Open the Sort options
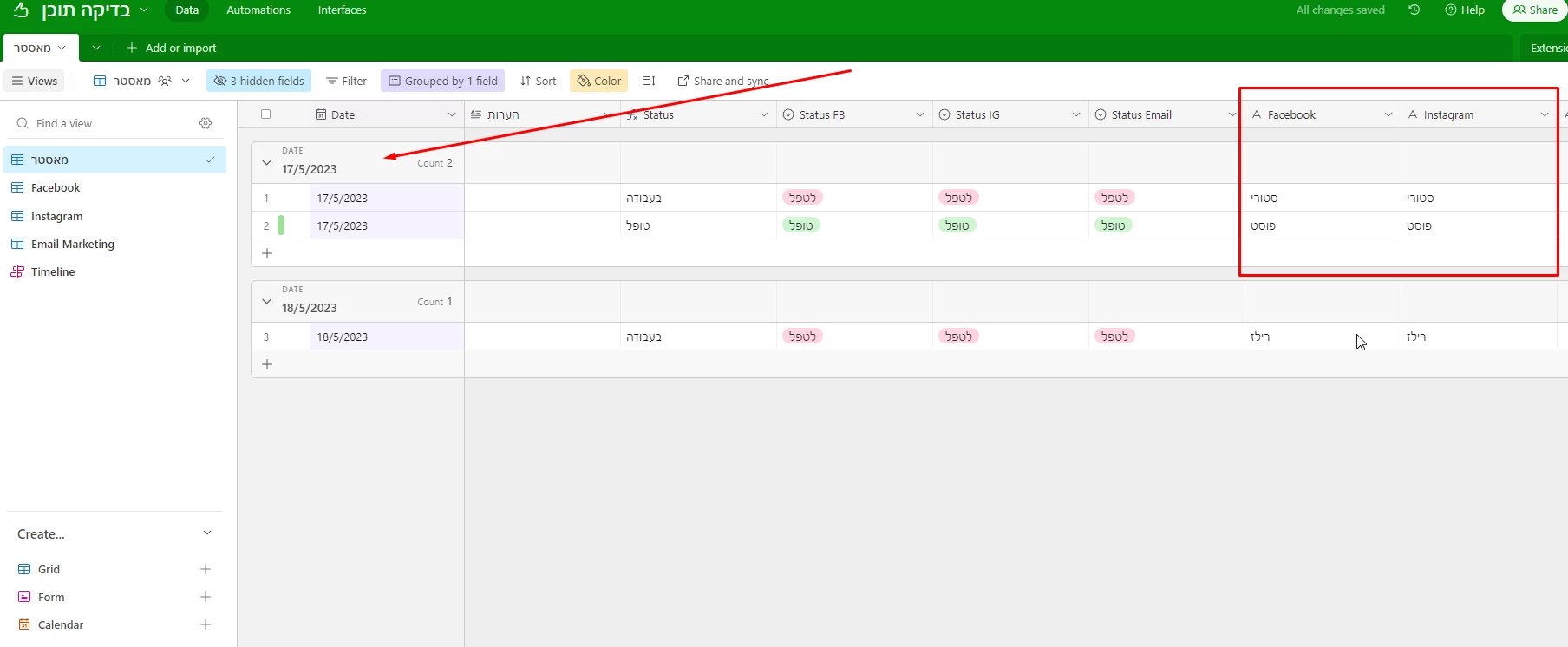This screenshot has height=647, width=1568. (538, 81)
